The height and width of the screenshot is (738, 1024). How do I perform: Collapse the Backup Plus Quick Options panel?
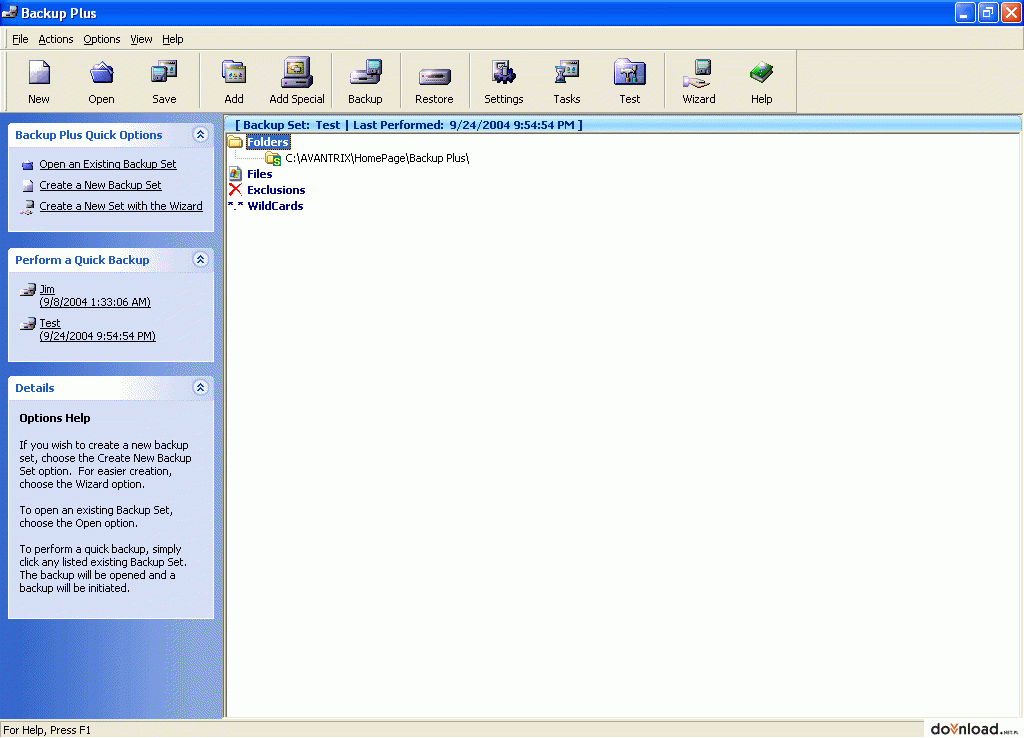point(200,135)
